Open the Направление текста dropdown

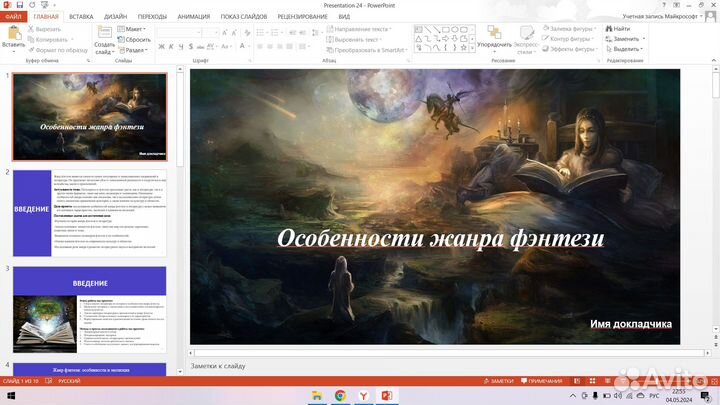coord(359,29)
